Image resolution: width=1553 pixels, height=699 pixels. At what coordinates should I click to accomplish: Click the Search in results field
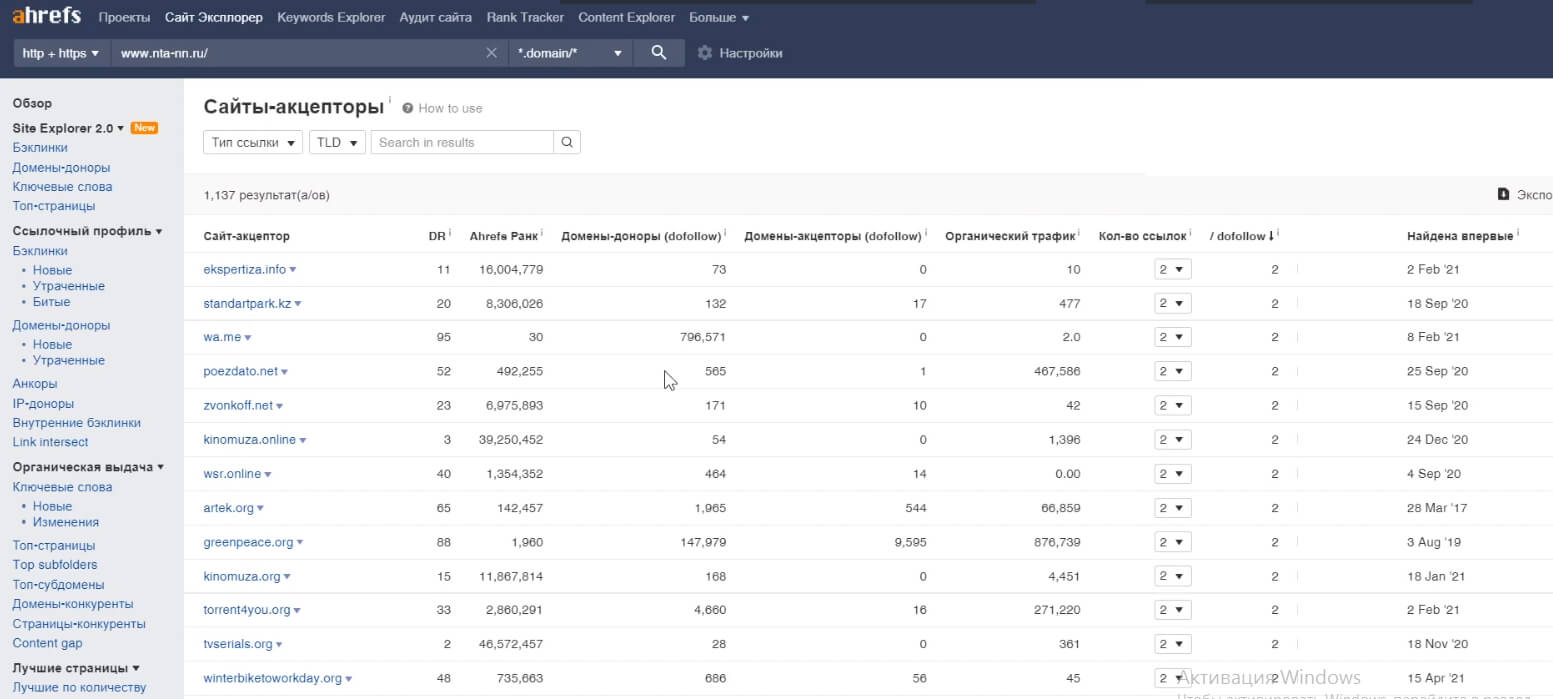coord(462,142)
